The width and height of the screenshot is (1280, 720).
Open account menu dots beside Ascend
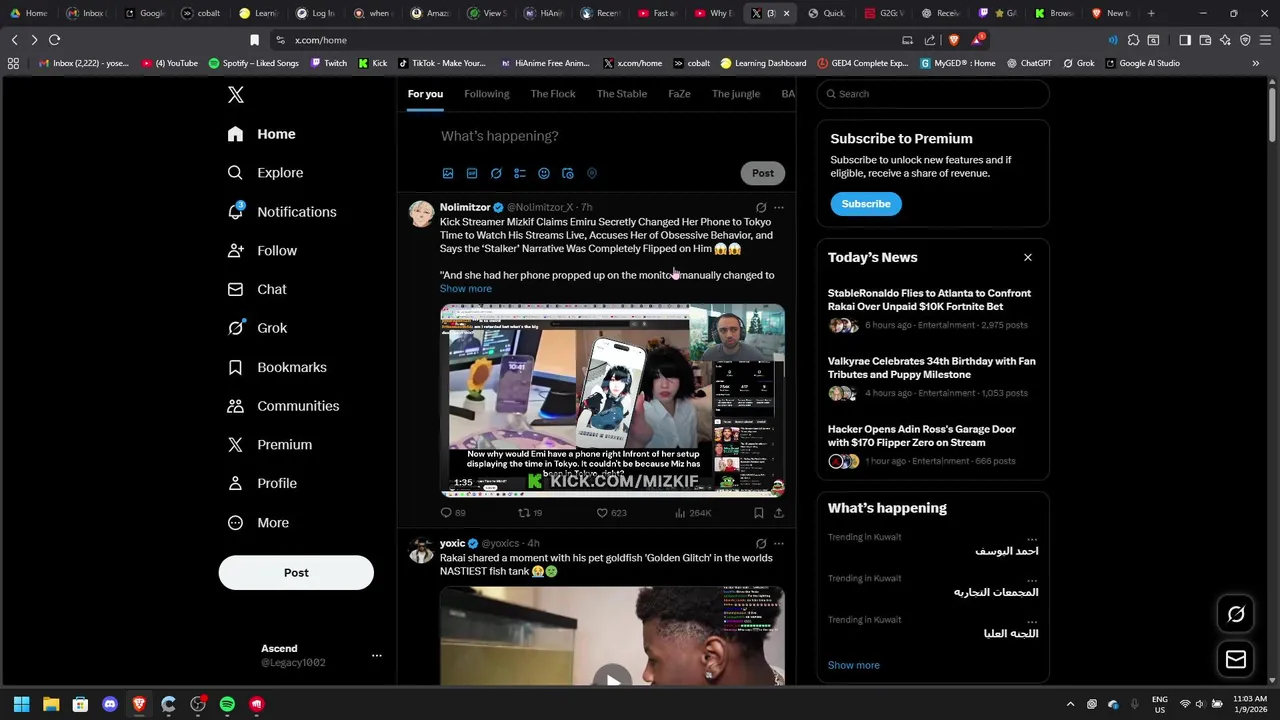pos(377,656)
